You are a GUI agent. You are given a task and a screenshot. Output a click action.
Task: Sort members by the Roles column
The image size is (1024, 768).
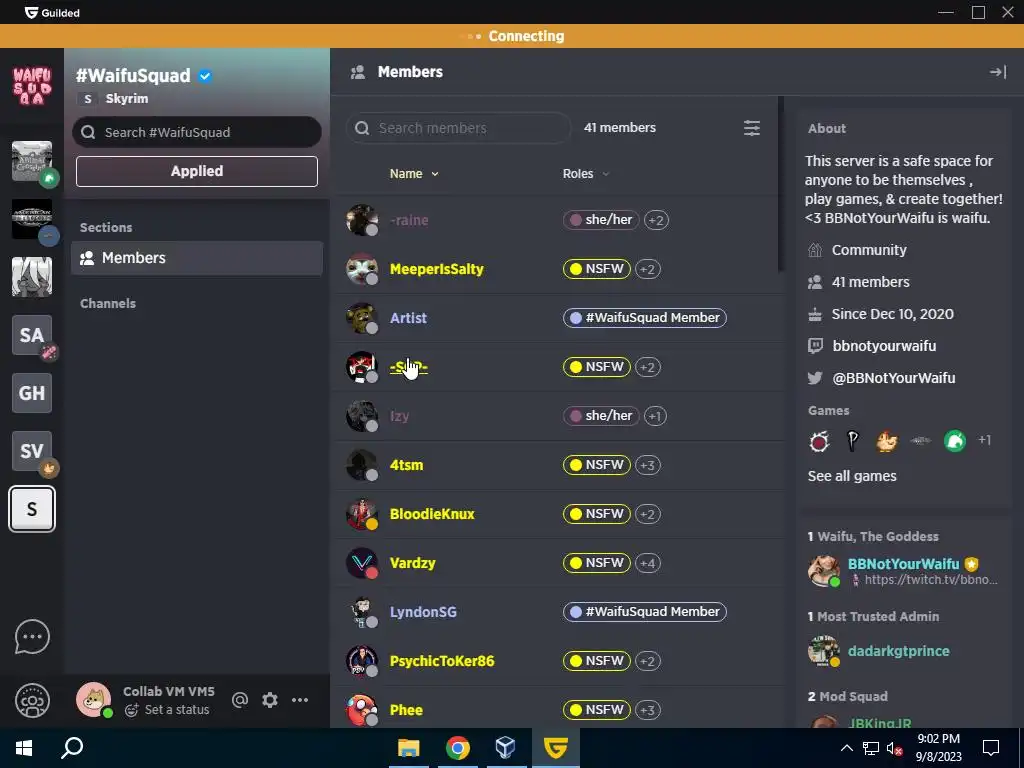tap(586, 174)
